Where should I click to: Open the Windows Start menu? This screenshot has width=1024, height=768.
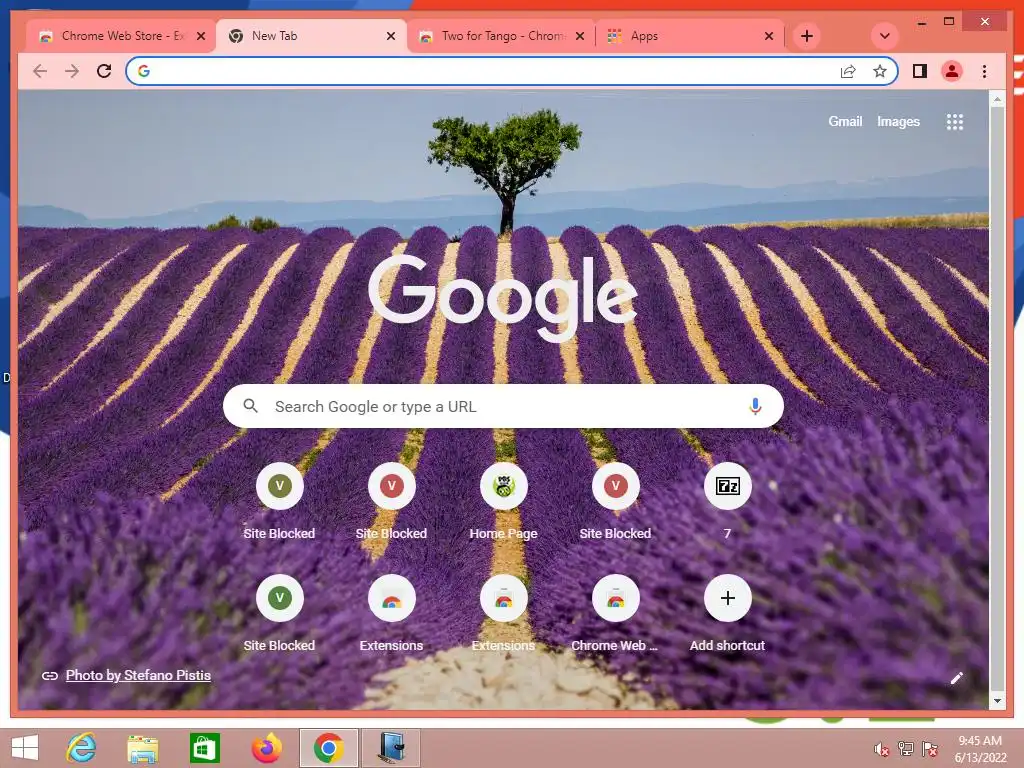coord(25,748)
